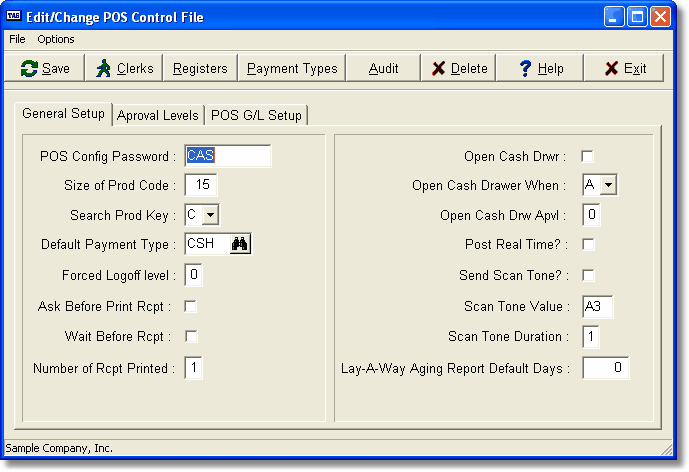Click the Lay-A-Way Aging Report Default Days field

pos(606,368)
